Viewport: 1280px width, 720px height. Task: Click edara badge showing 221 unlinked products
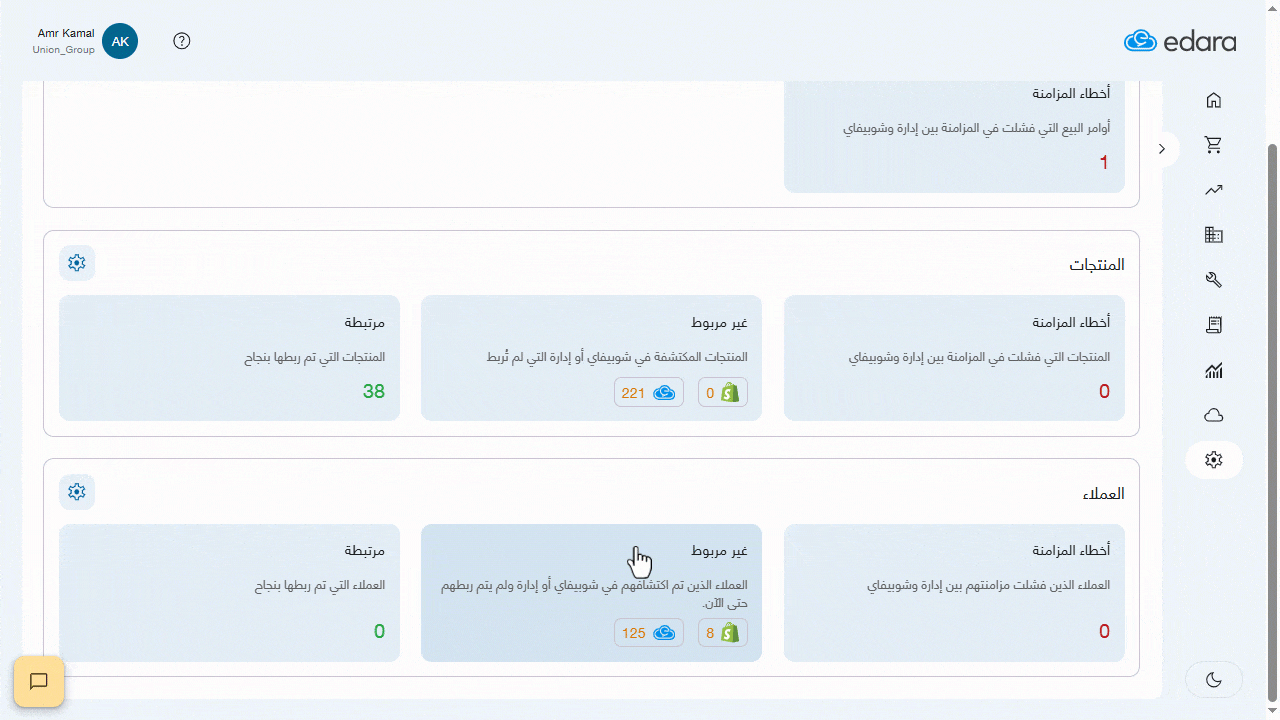649,393
